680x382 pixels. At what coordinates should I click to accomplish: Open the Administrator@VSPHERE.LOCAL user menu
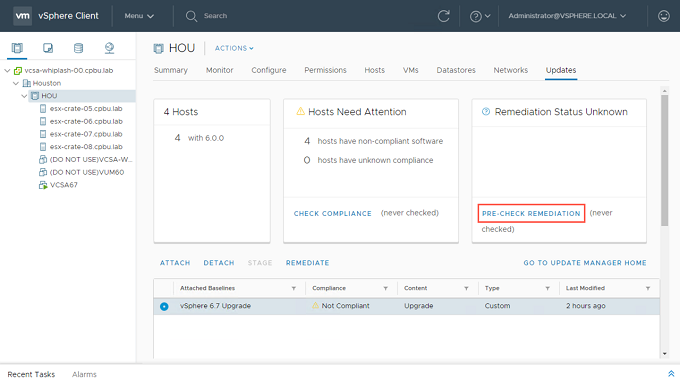567,16
